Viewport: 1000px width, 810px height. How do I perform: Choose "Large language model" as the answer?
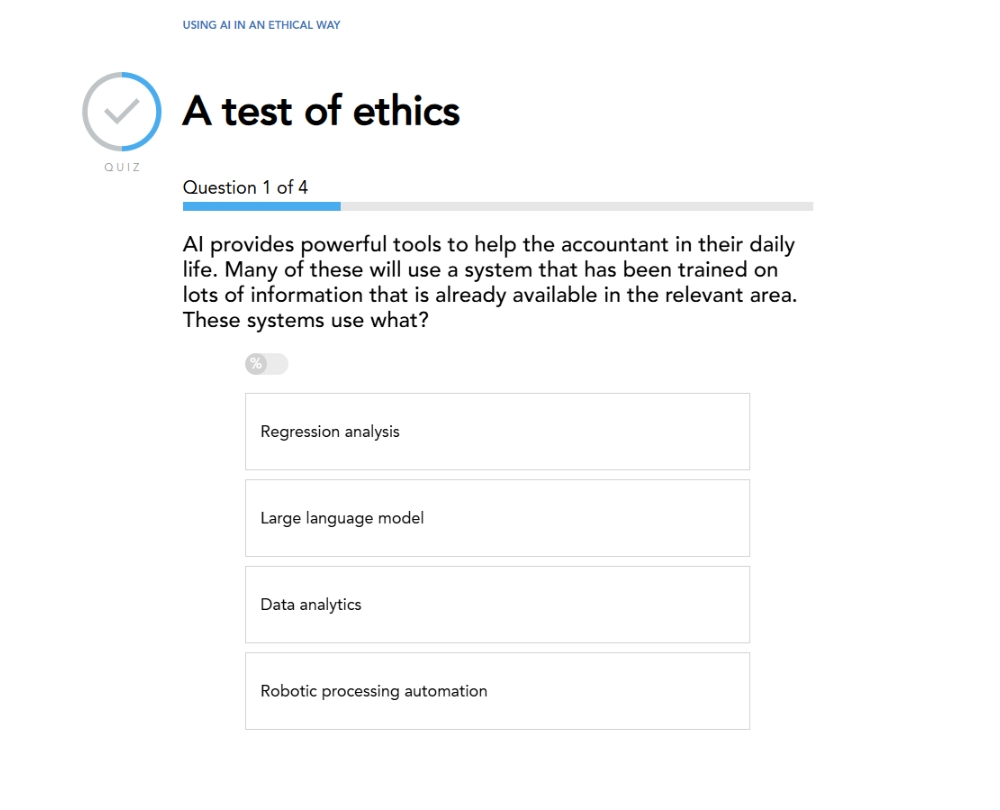[x=497, y=518]
